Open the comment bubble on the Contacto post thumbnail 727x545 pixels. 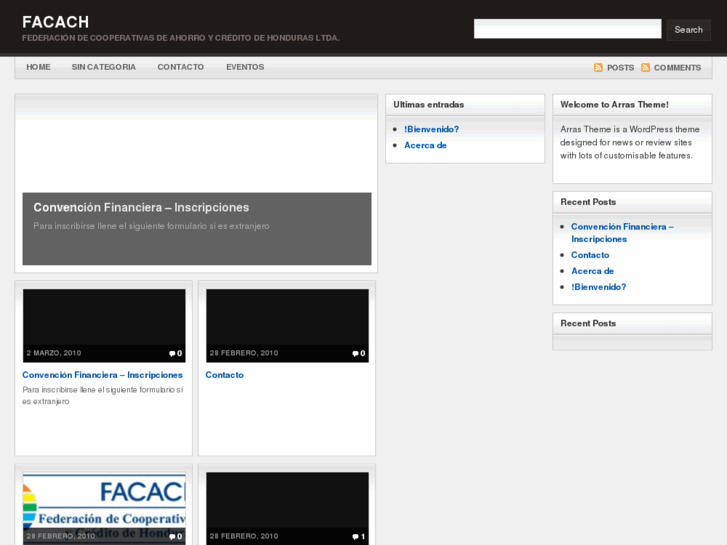click(359, 353)
